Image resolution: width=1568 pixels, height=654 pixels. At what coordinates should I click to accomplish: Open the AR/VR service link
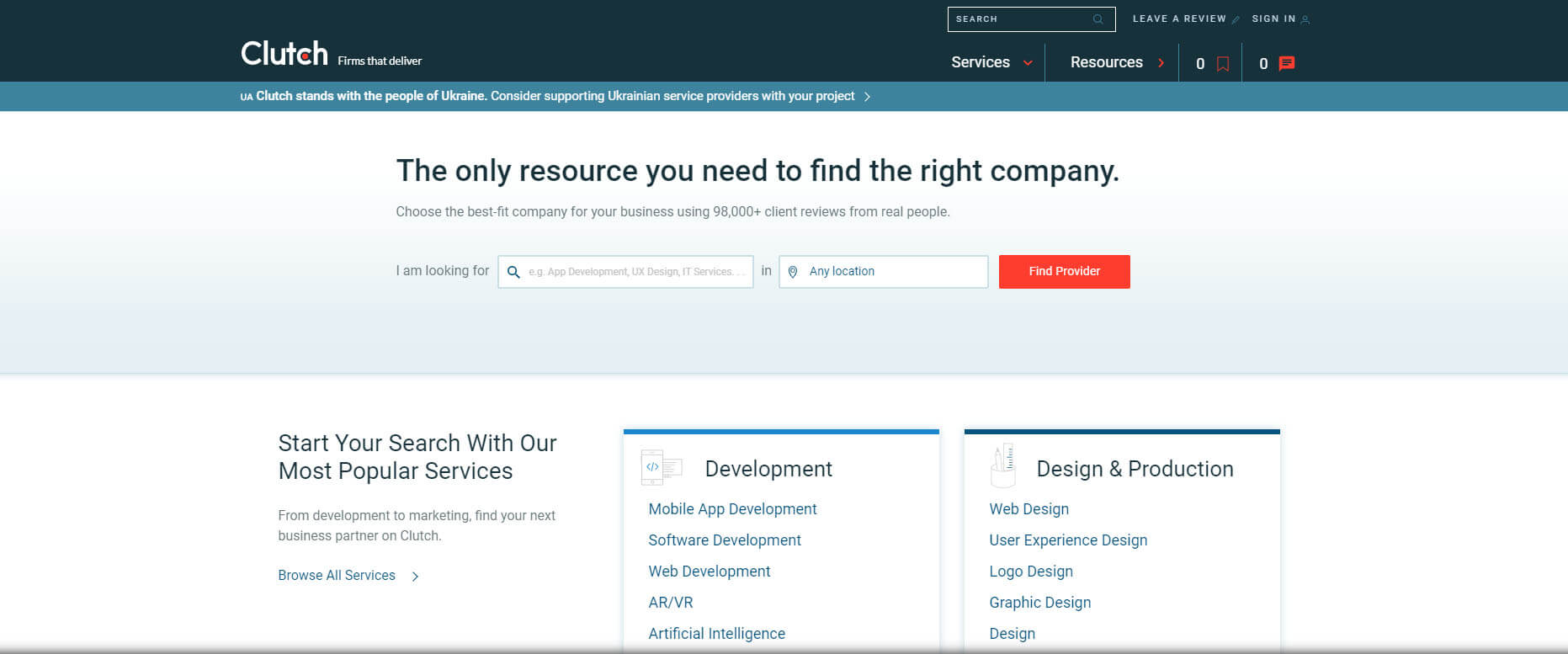(x=671, y=603)
